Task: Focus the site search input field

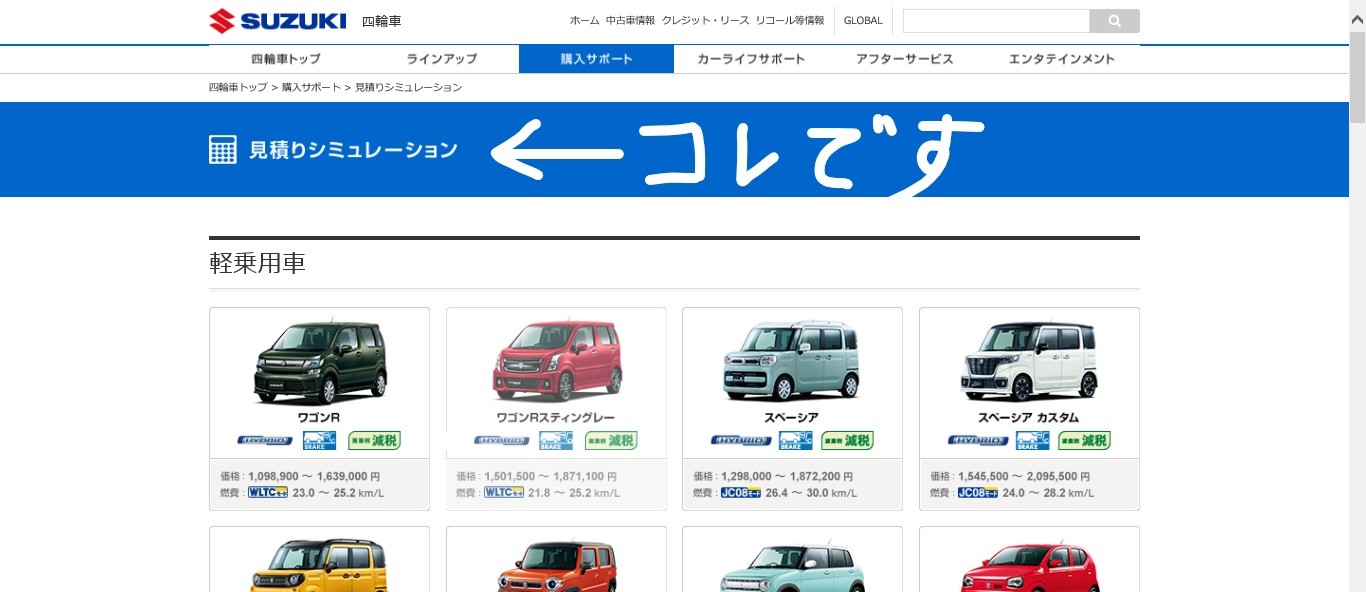Action: pyautogui.click(x=996, y=21)
